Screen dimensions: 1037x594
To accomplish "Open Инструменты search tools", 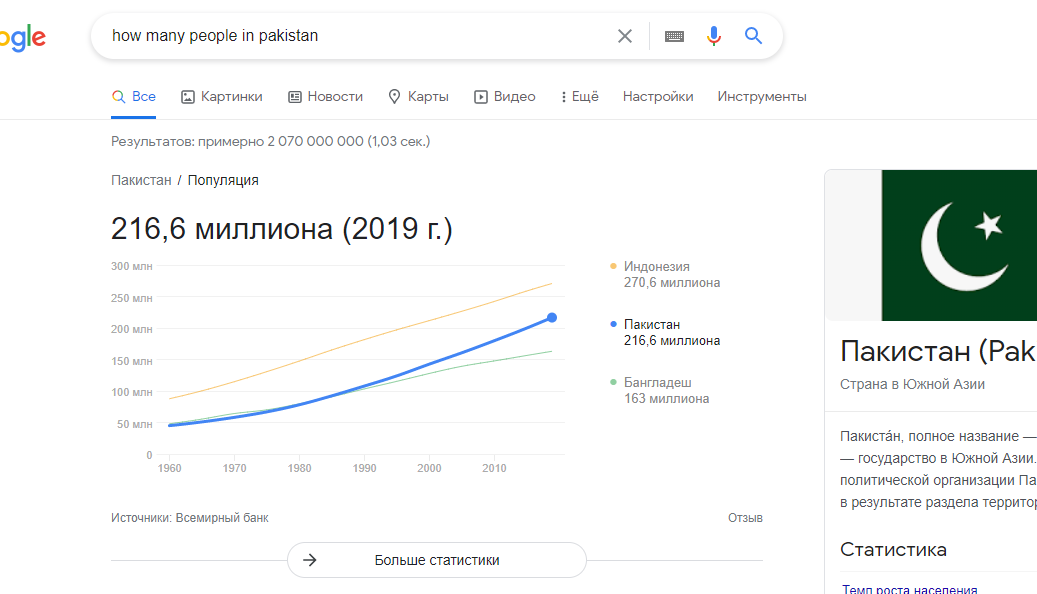I will click(x=762, y=97).
